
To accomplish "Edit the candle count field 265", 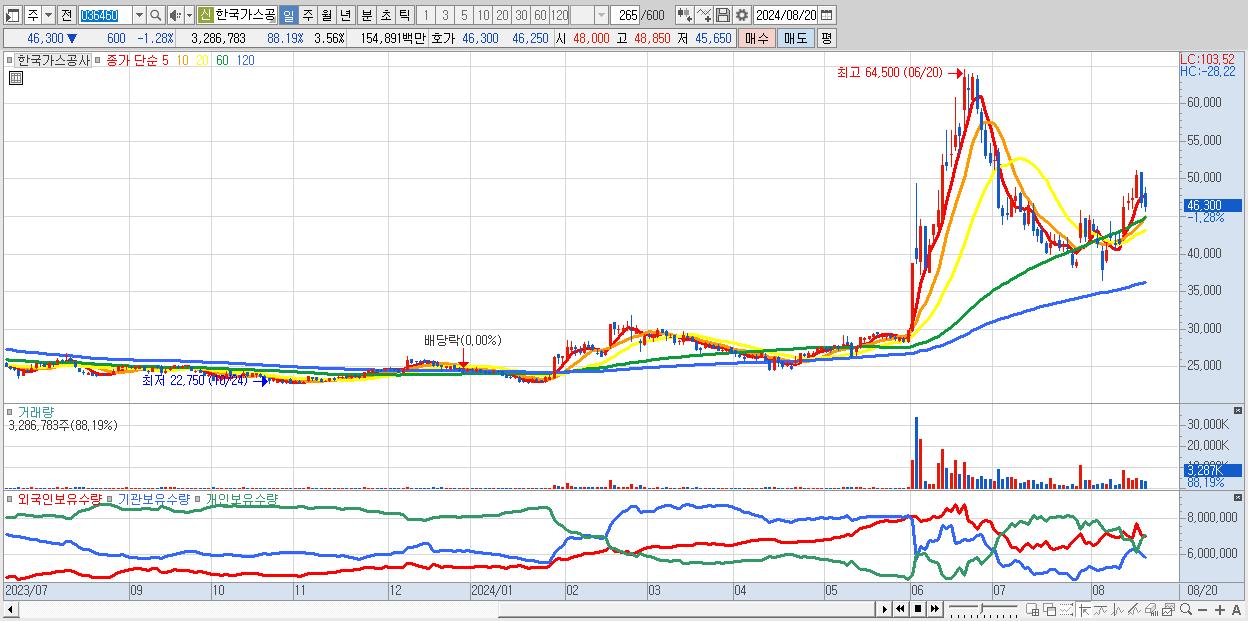I will [625, 15].
